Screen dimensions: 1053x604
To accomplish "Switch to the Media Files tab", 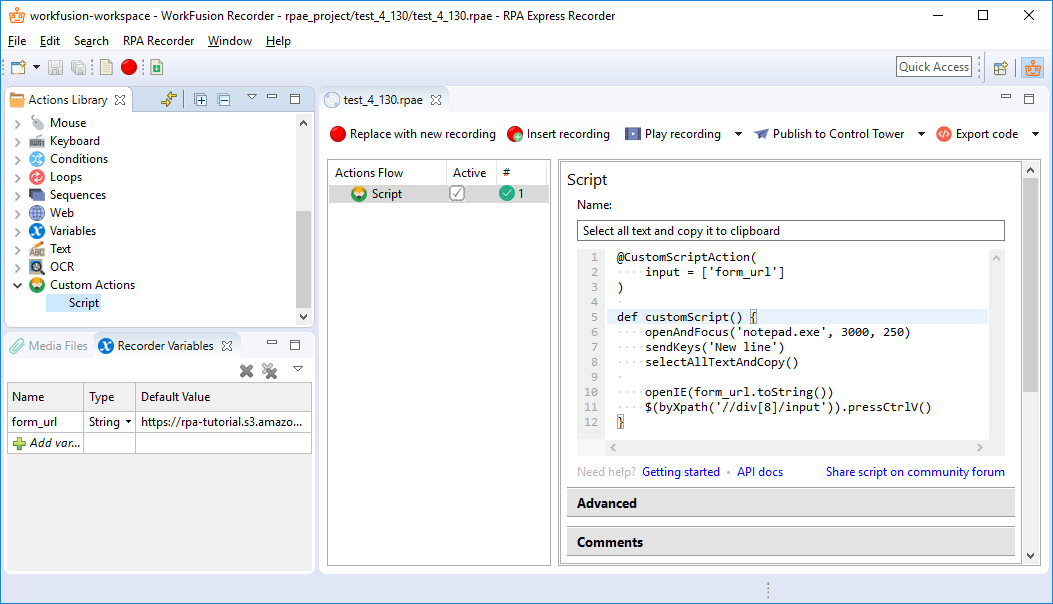I will pos(49,345).
